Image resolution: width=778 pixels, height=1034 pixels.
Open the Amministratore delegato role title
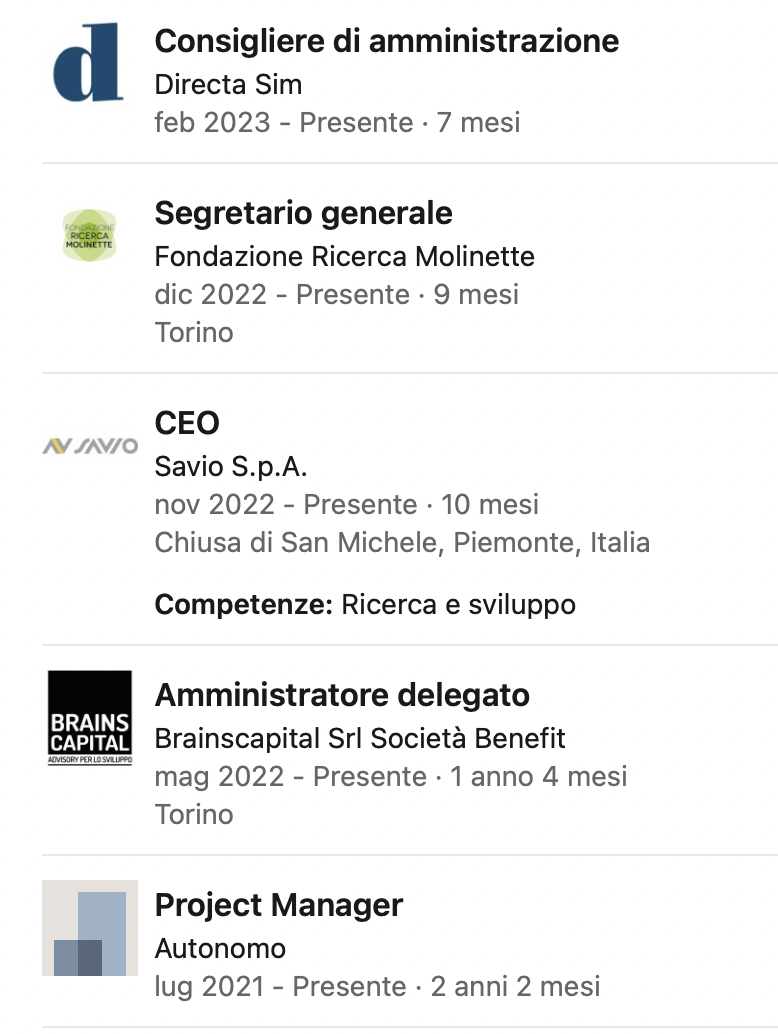point(342,695)
